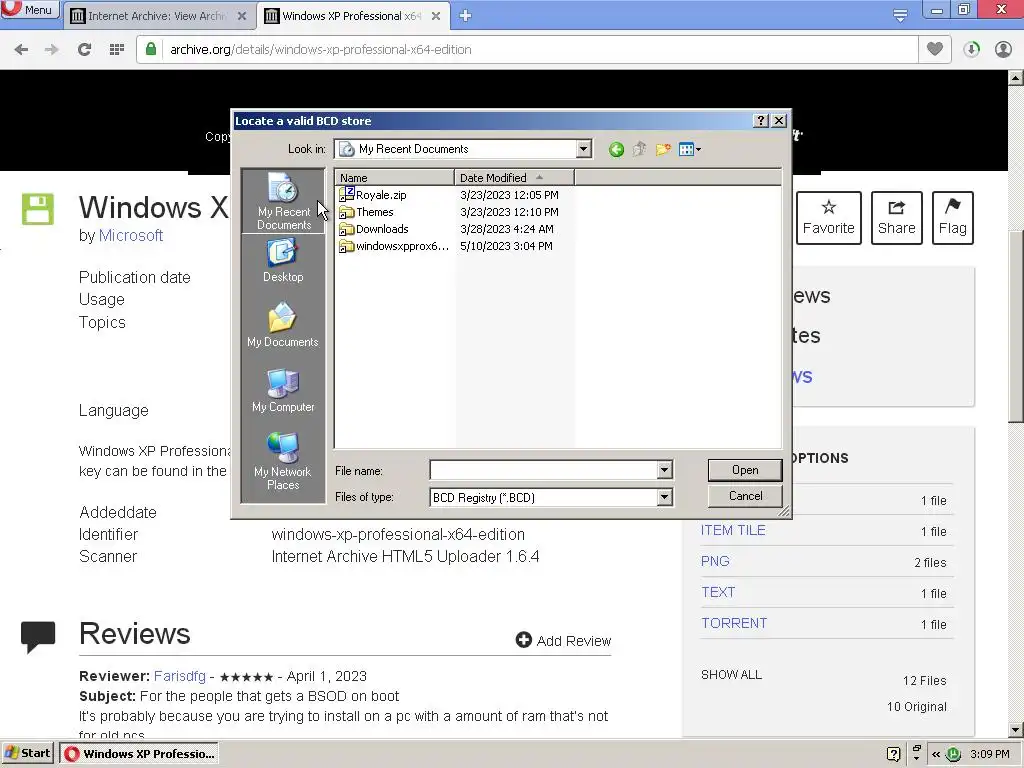The height and width of the screenshot is (768, 1024).
Task: Select the Windows XP Professio... taskbar button
Action: pyautogui.click(x=139, y=754)
